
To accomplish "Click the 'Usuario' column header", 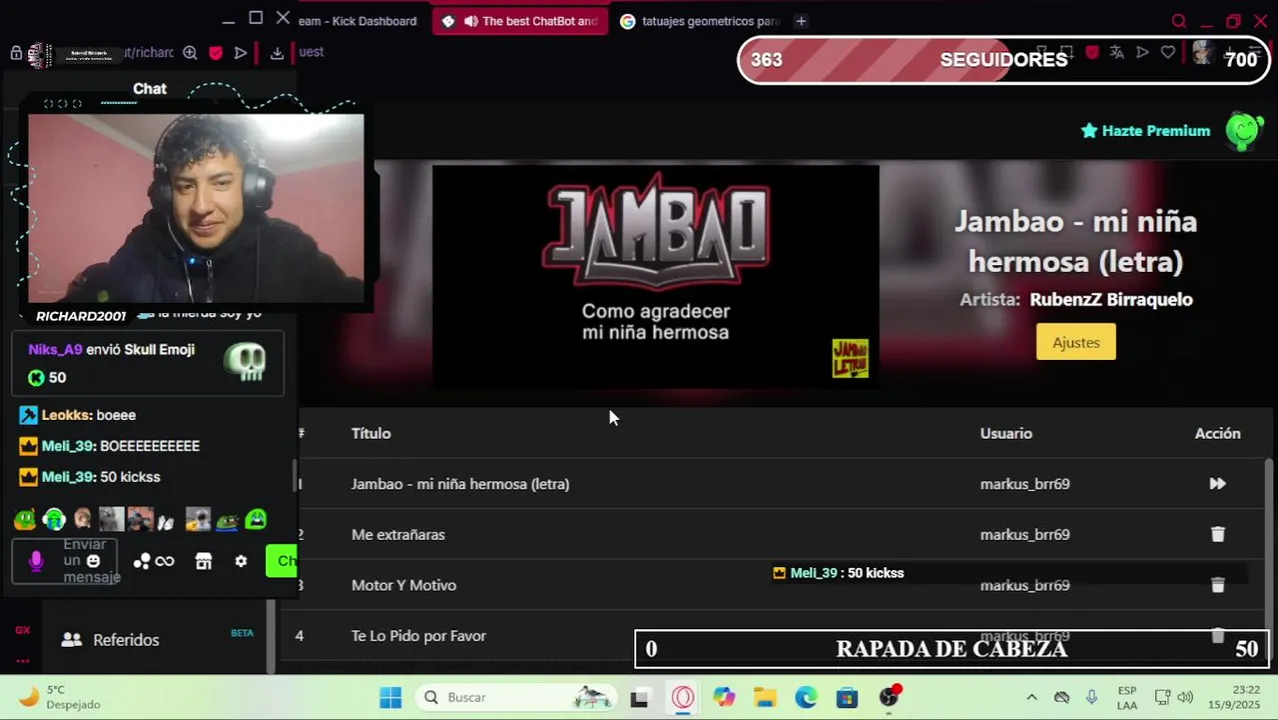I will point(1006,433).
